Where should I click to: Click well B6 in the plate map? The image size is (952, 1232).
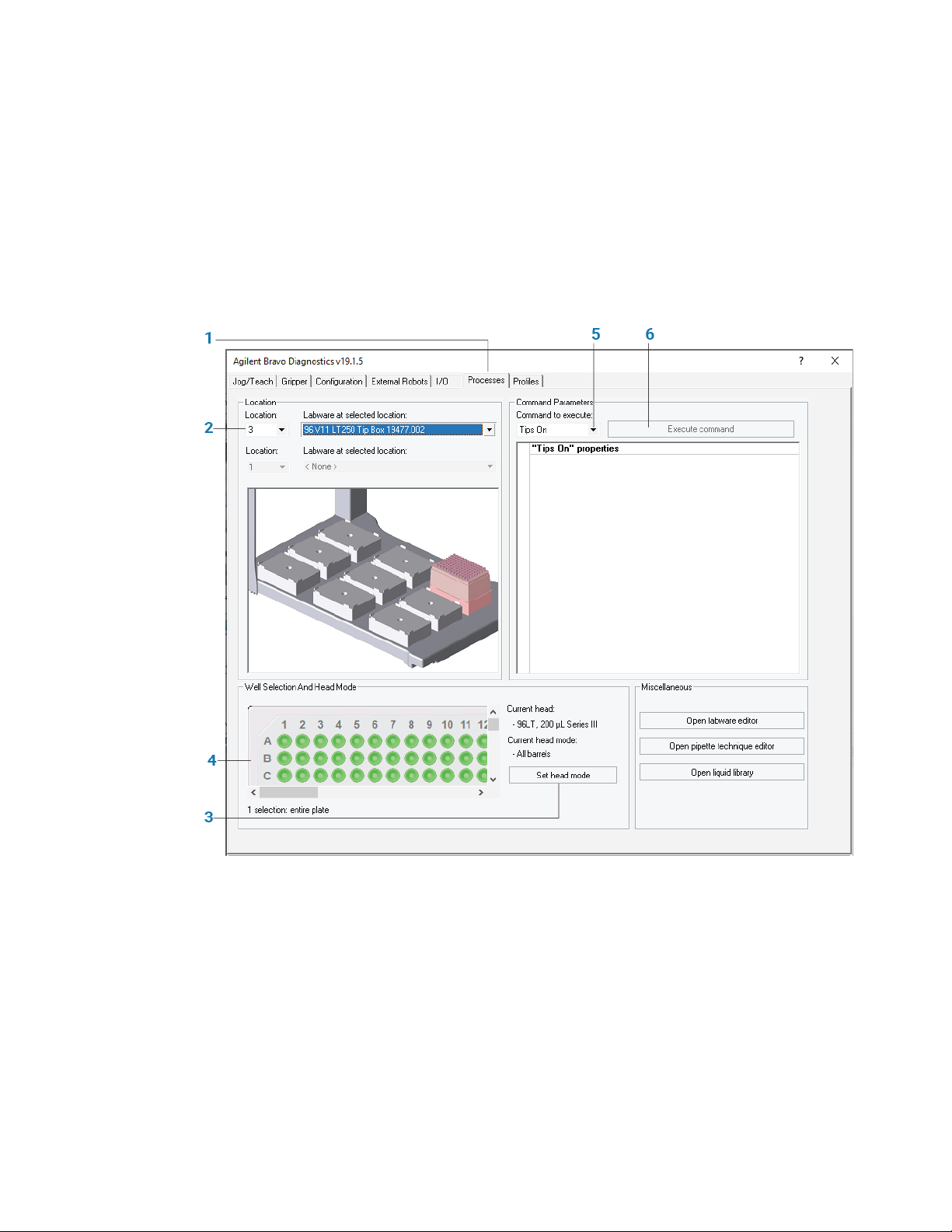click(x=375, y=759)
